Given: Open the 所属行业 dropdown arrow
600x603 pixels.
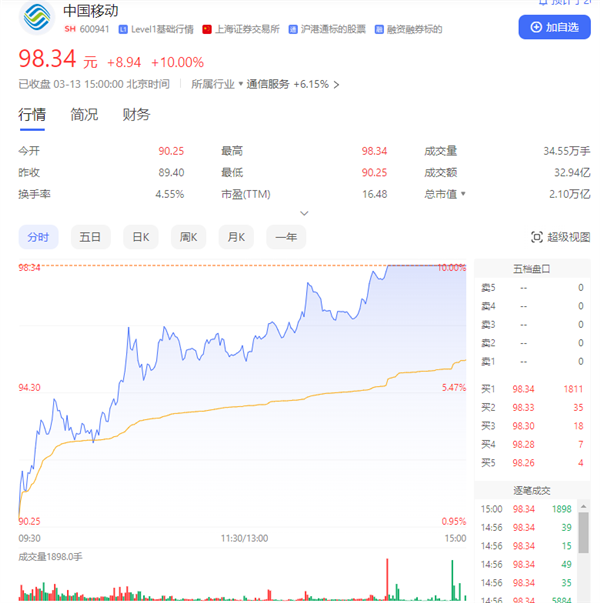Looking at the screenshot, I should coord(241,83).
